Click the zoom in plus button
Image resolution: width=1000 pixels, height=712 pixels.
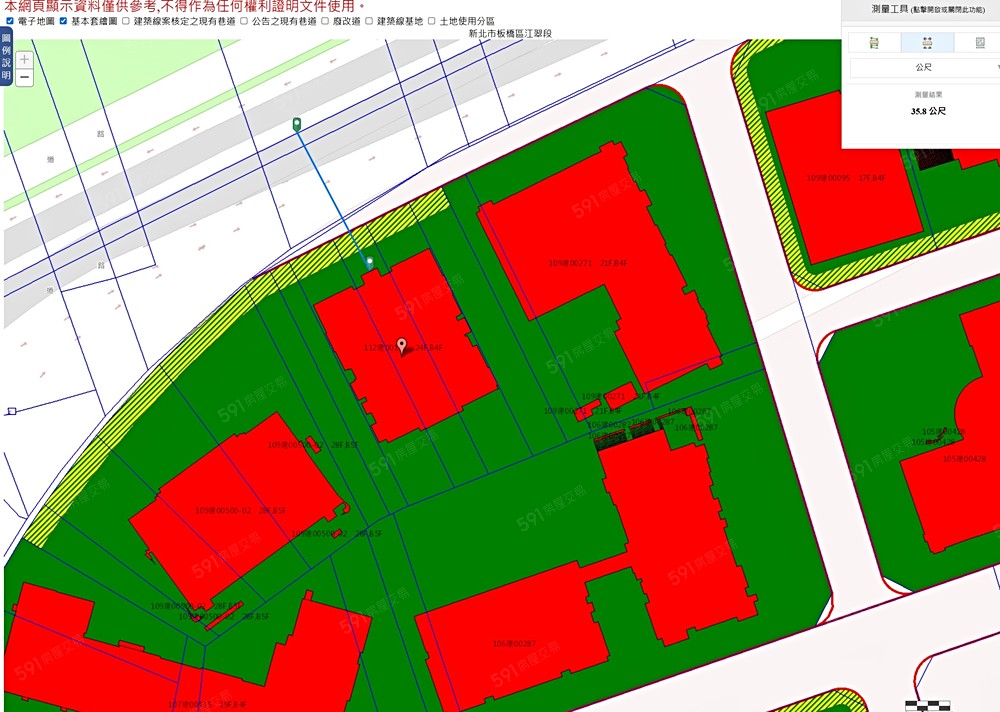click(25, 60)
